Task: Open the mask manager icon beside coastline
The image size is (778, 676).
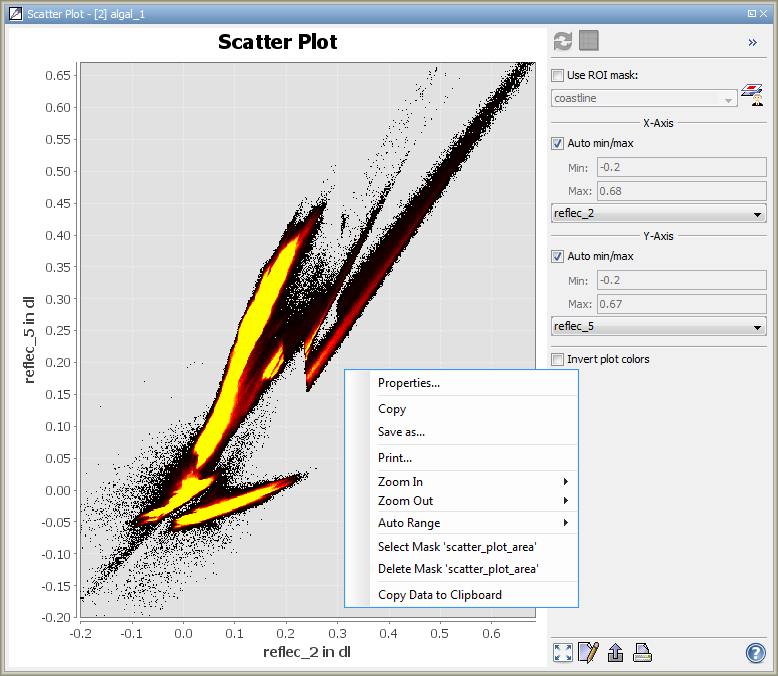Action: (x=752, y=97)
